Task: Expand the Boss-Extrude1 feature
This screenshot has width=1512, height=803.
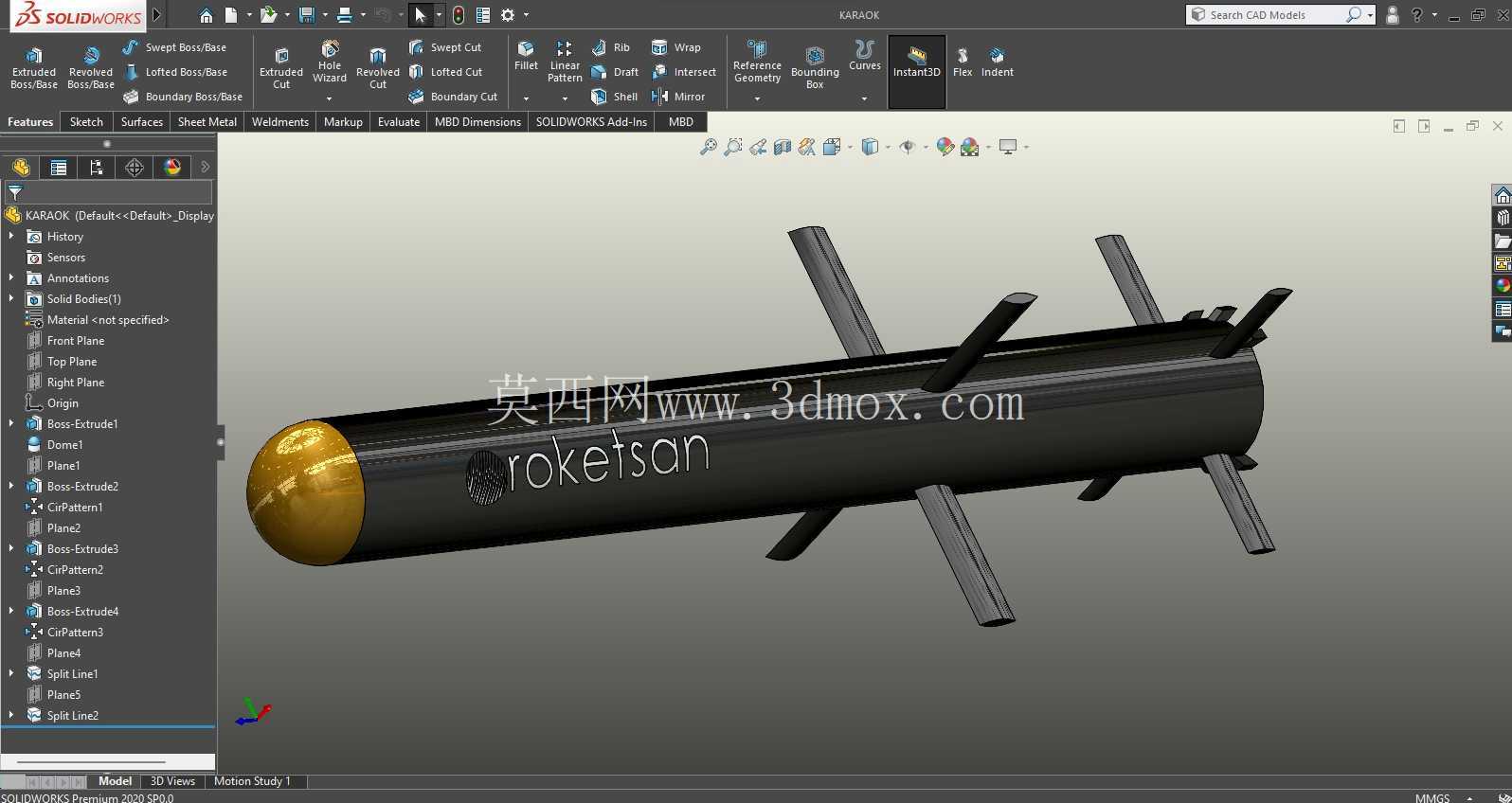Action: [x=11, y=424]
